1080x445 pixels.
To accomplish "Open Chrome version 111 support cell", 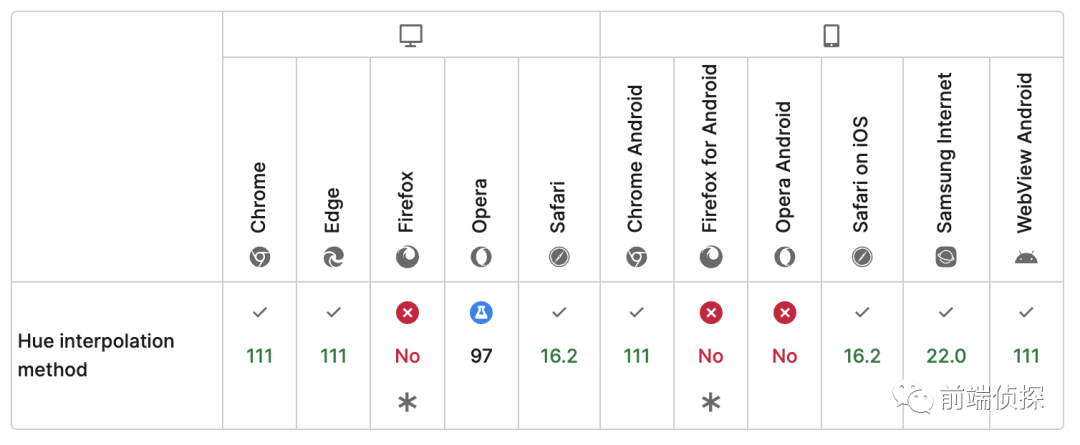I will click(260, 355).
